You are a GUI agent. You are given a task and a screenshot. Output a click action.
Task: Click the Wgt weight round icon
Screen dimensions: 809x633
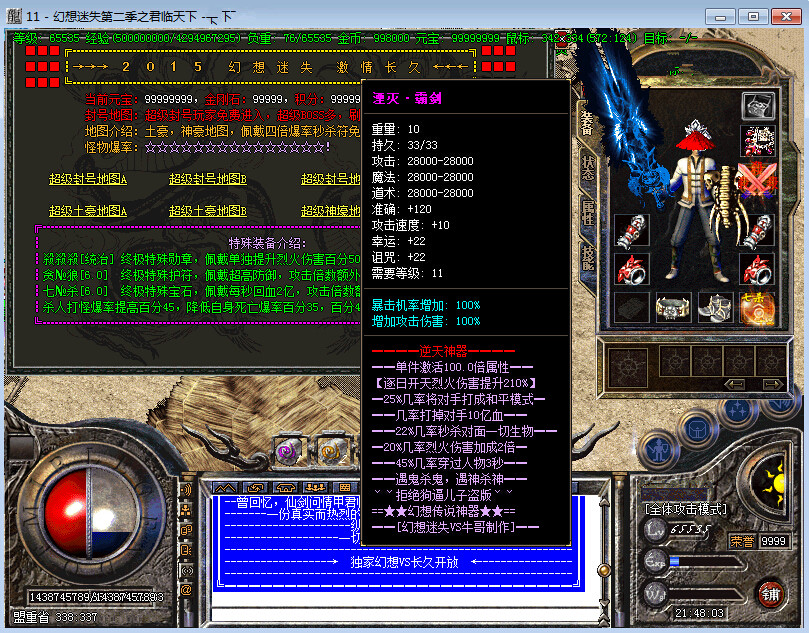(655, 593)
